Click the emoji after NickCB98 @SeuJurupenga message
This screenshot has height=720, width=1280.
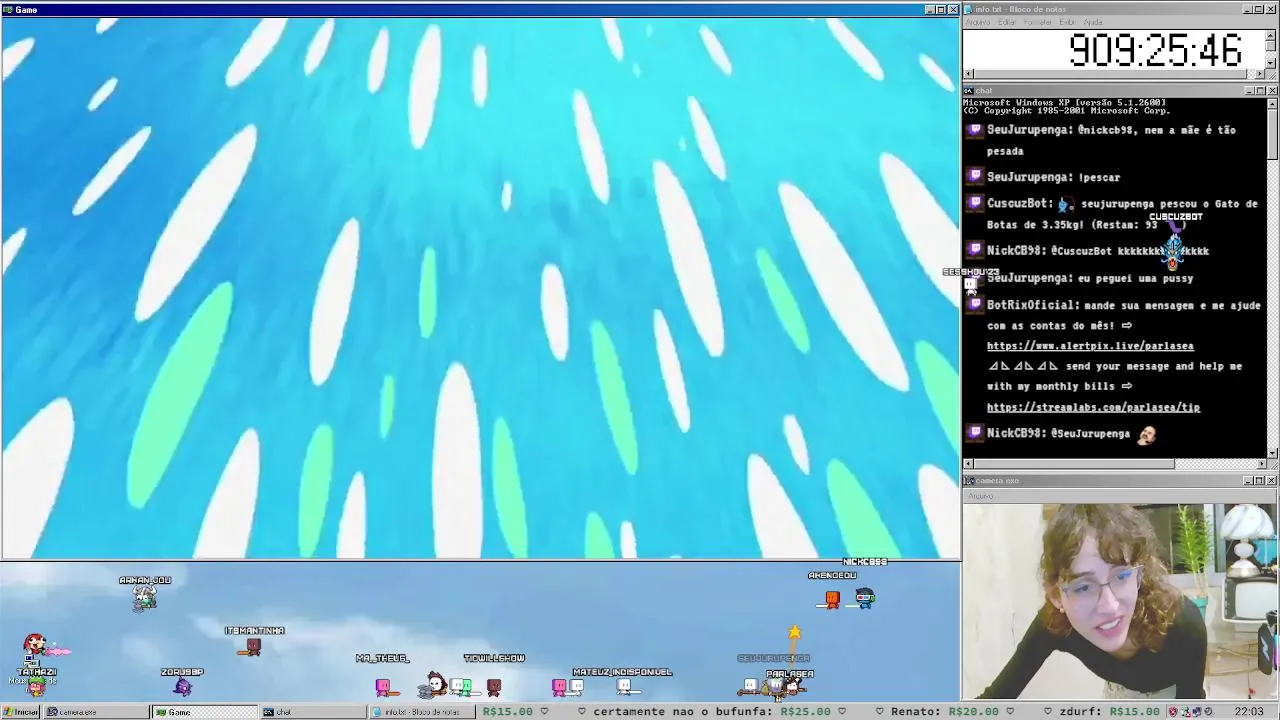click(x=1147, y=433)
